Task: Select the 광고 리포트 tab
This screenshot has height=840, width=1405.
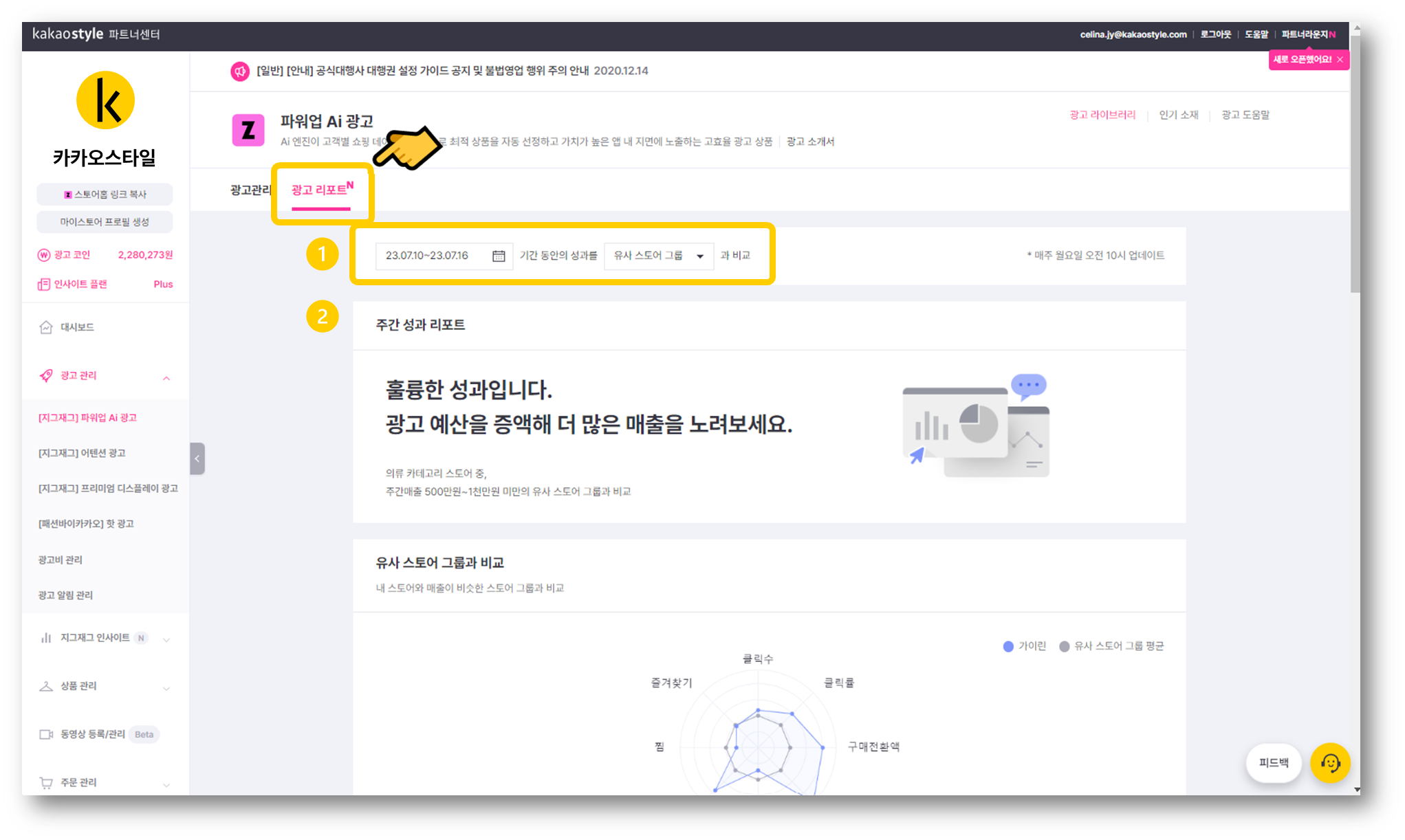Action: 321,190
